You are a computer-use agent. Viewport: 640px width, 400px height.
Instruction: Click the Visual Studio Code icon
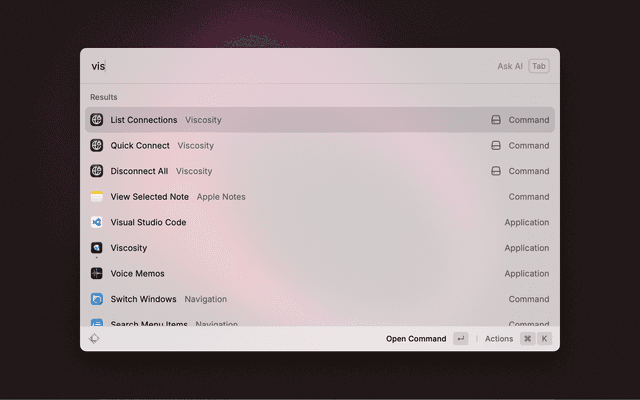[x=97, y=222]
